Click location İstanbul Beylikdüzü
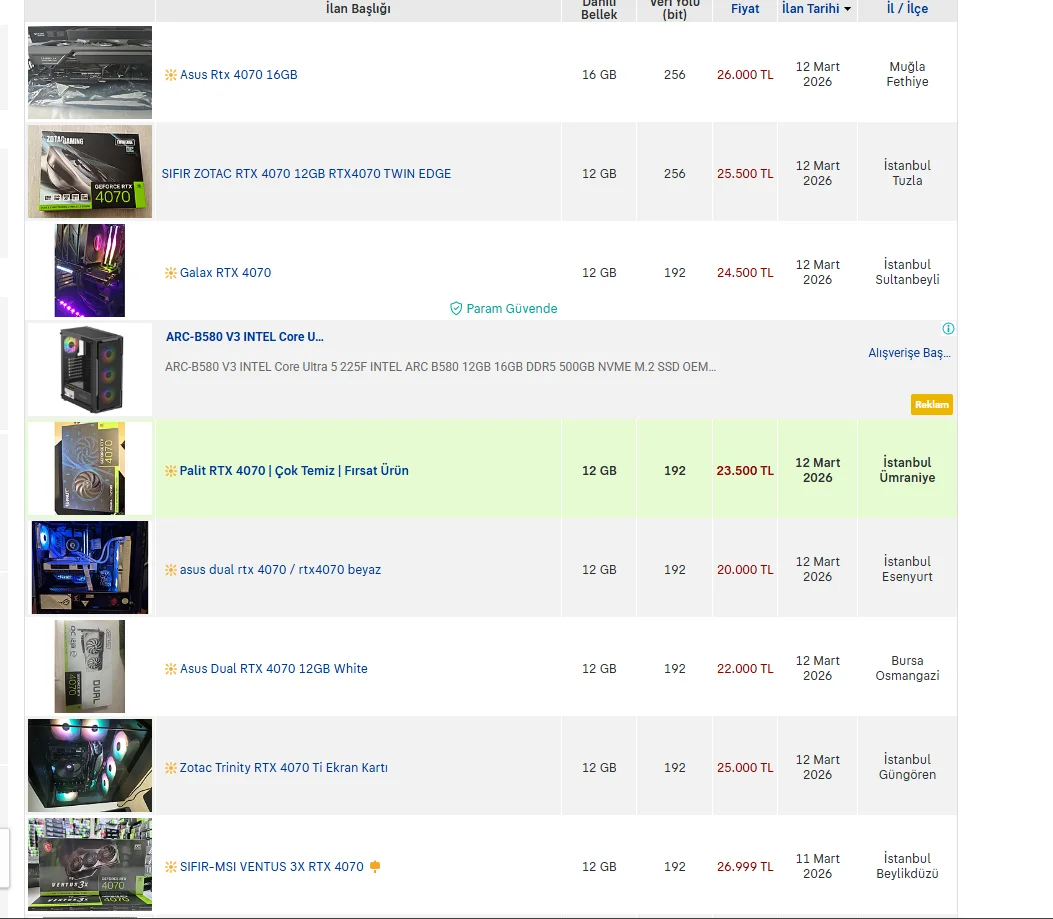This screenshot has height=919, width=1053. pos(907,866)
